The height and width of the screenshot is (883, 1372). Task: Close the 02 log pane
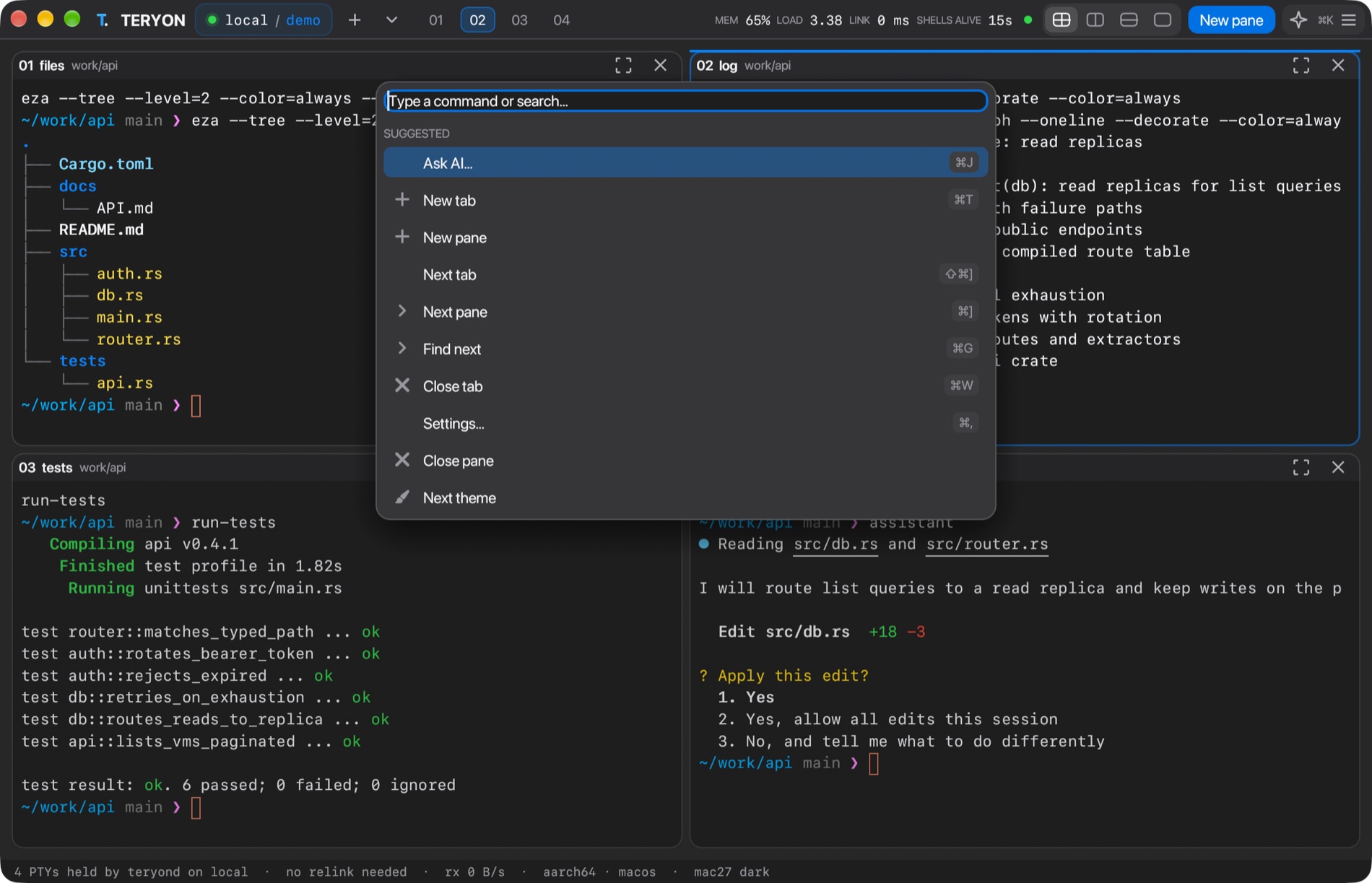[1338, 66]
